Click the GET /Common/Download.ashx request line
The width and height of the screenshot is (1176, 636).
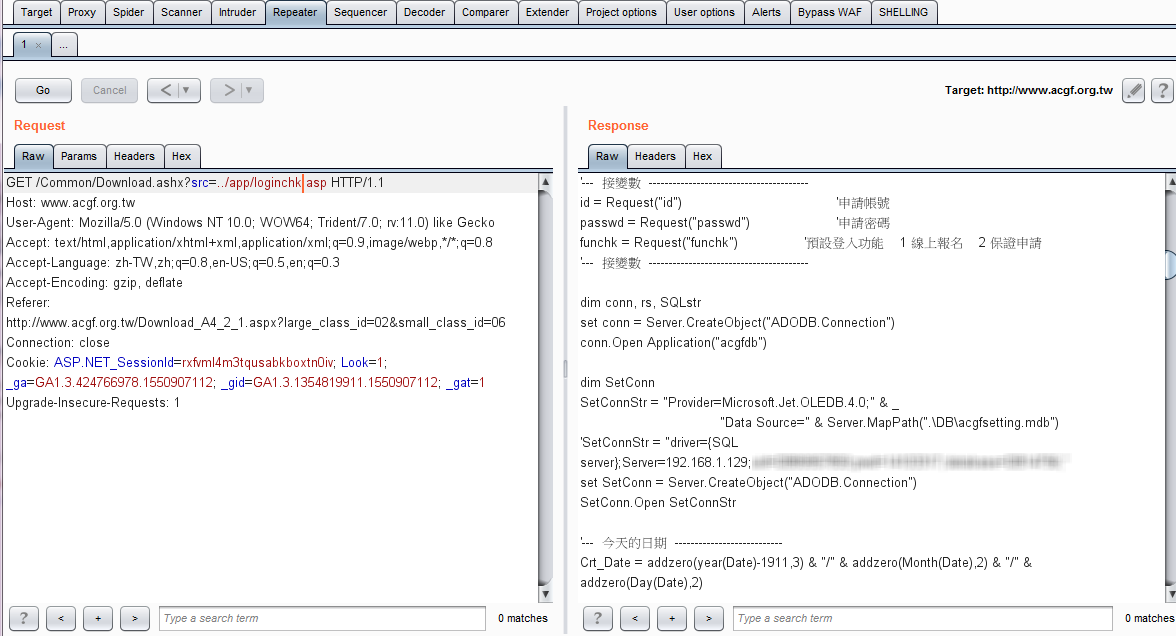(x=195, y=182)
